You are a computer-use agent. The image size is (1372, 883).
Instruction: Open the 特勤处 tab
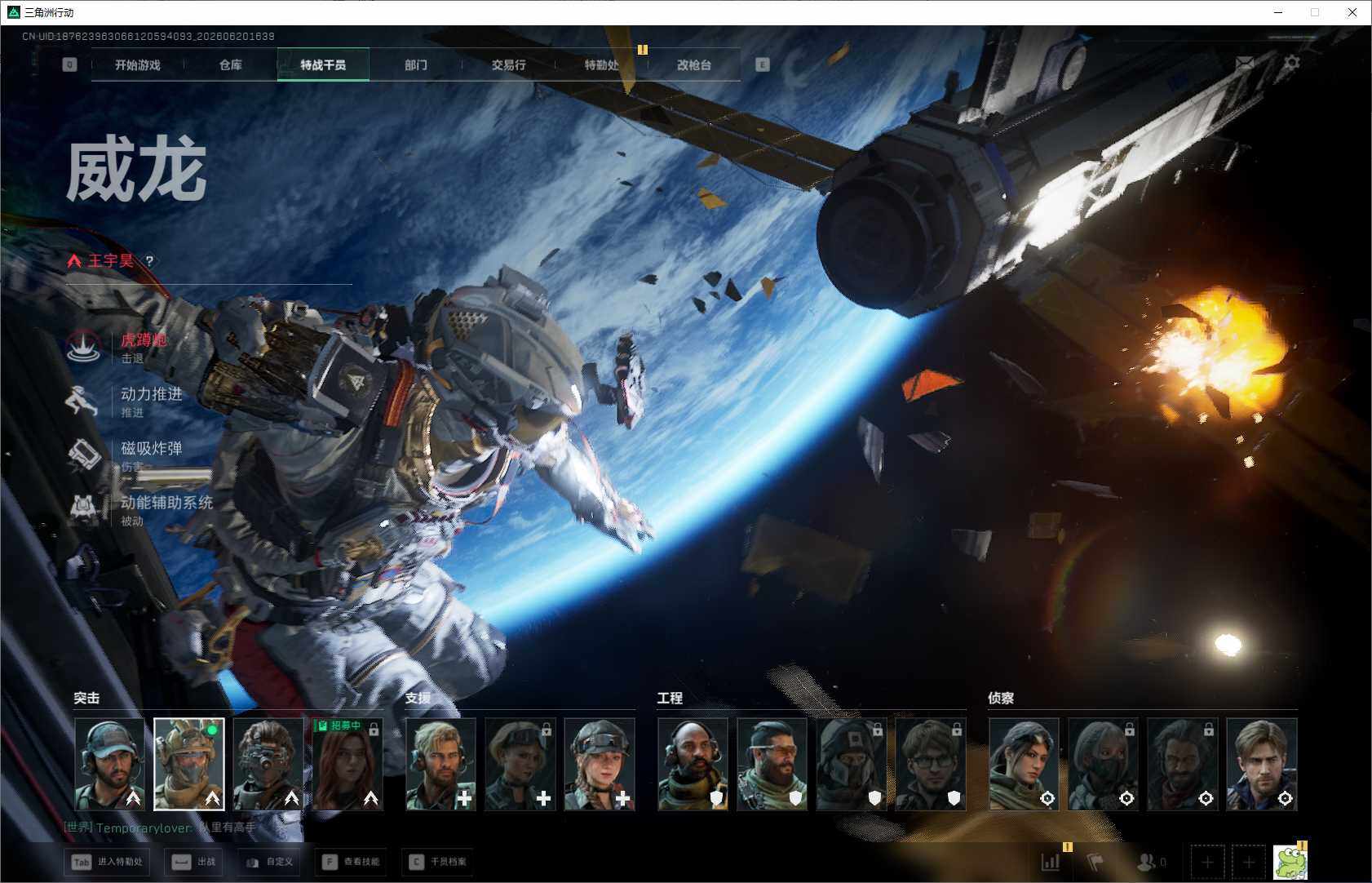pos(601,64)
